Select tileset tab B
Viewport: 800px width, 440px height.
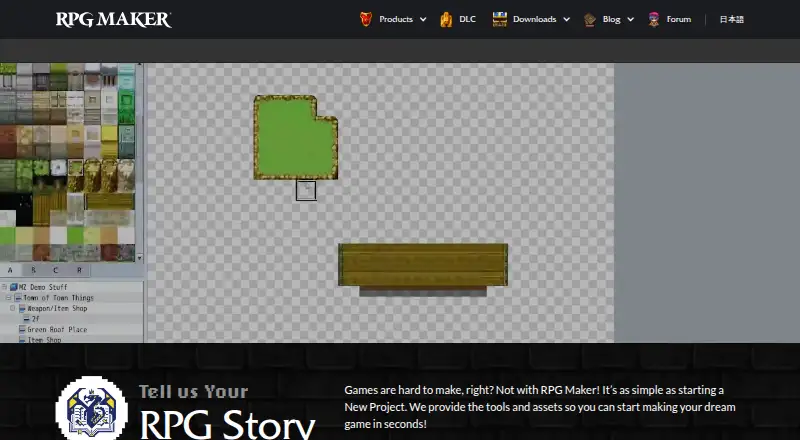tap(33, 270)
